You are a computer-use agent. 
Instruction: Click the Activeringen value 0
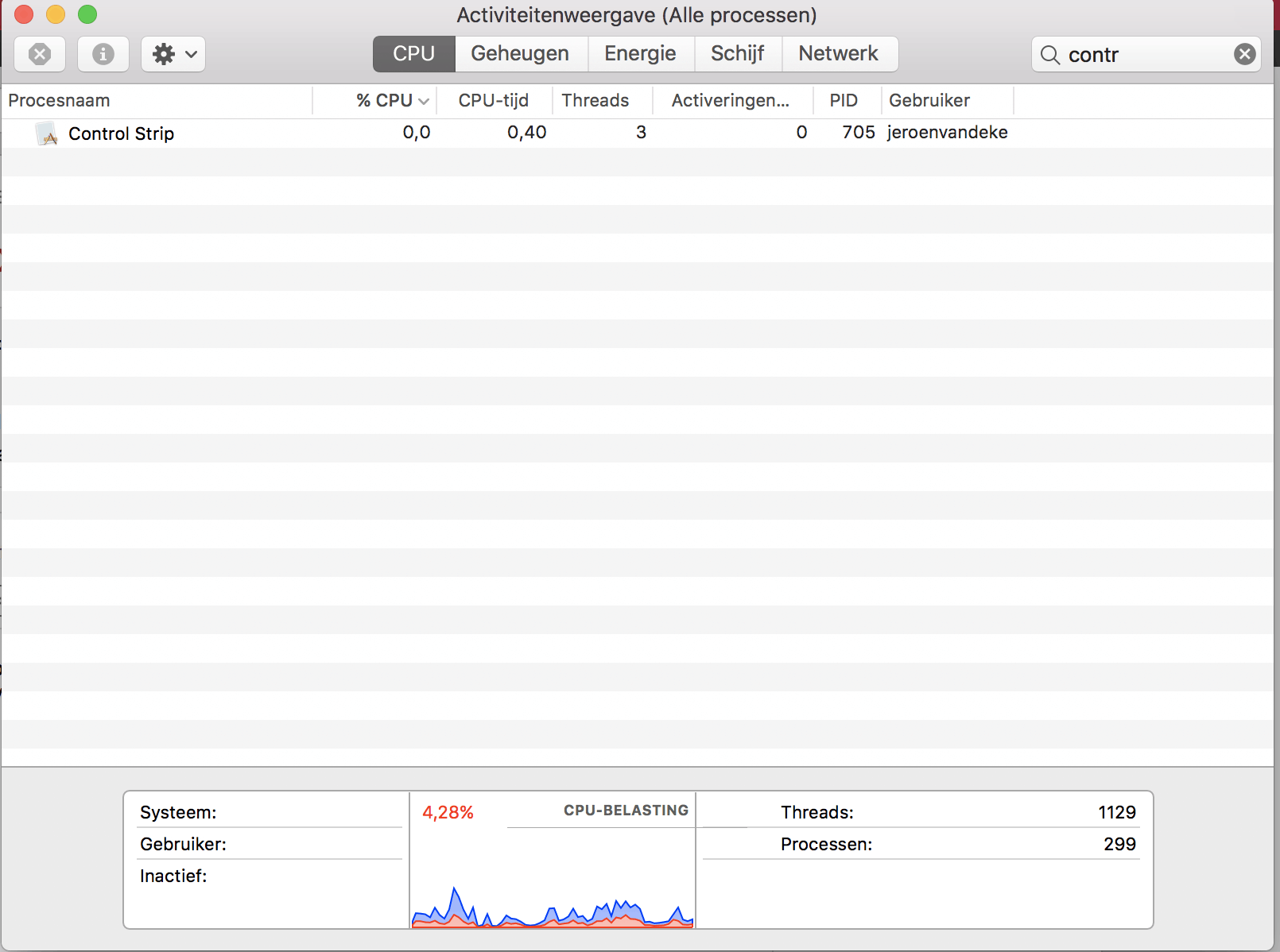click(x=801, y=133)
